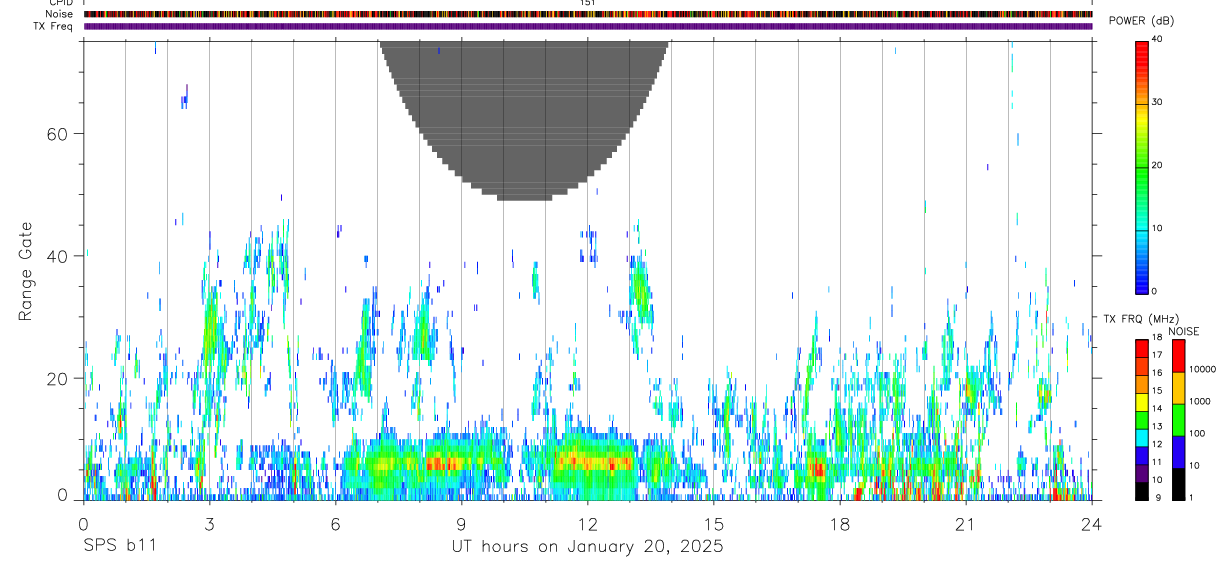Click the '1000' value in NOISE legend
Viewport: 1228px width, 567px height.
coord(1198,401)
